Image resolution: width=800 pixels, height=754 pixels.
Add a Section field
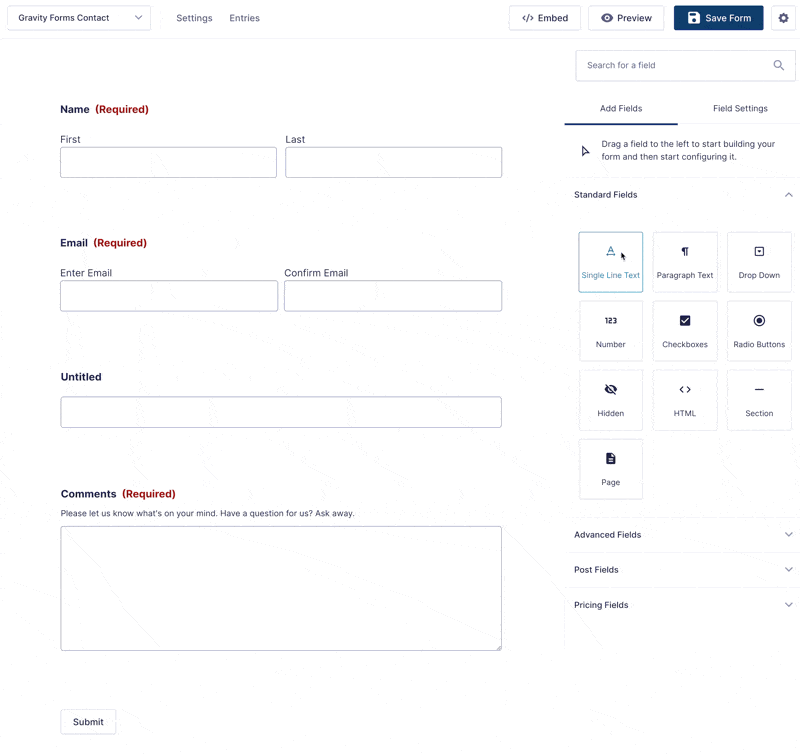759,400
